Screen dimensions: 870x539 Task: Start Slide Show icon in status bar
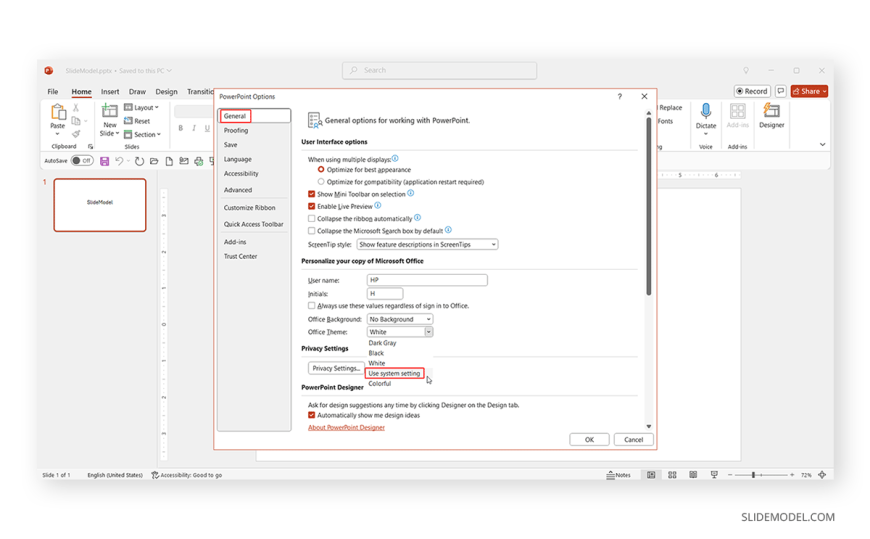coord(714,475)
